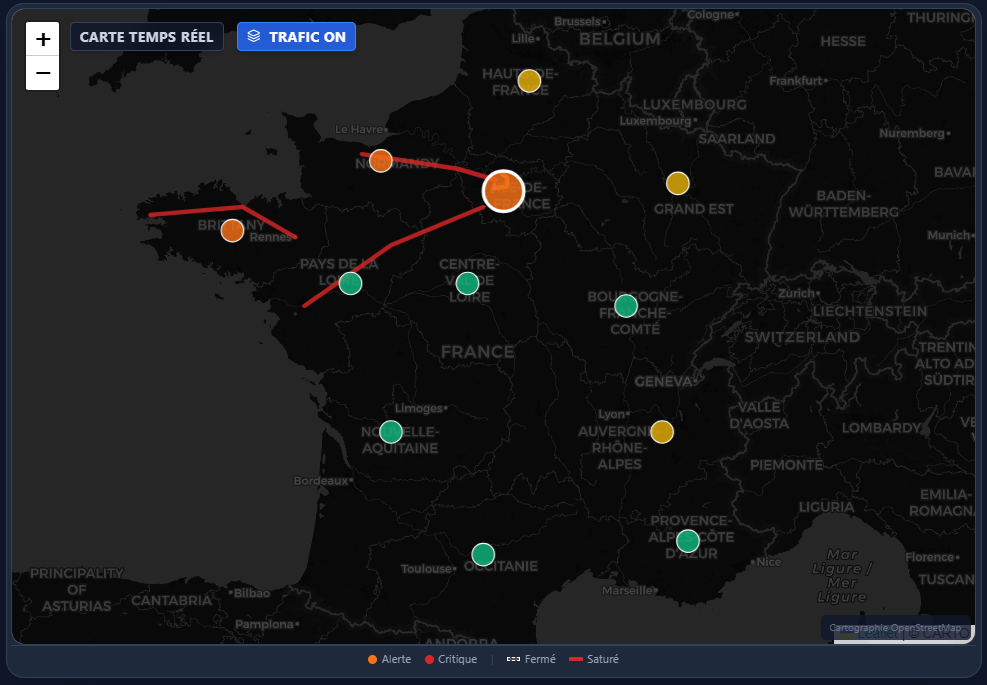Image resolution: width=987 pixels, height=685 pixels.
Task: Click the Critique red legend dot
Action: click(x=429, y=659)
